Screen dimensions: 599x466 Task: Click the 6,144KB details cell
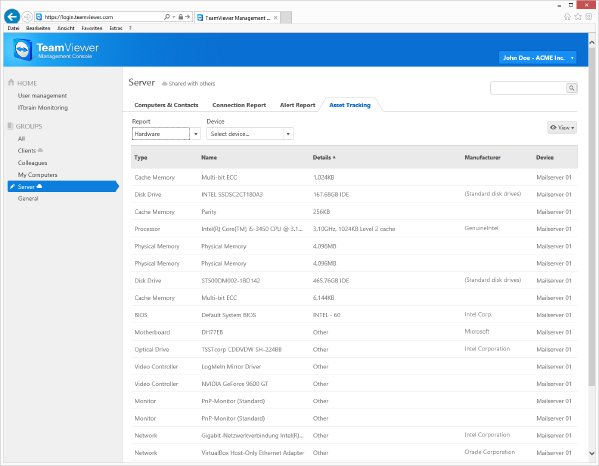pos(324,298)
